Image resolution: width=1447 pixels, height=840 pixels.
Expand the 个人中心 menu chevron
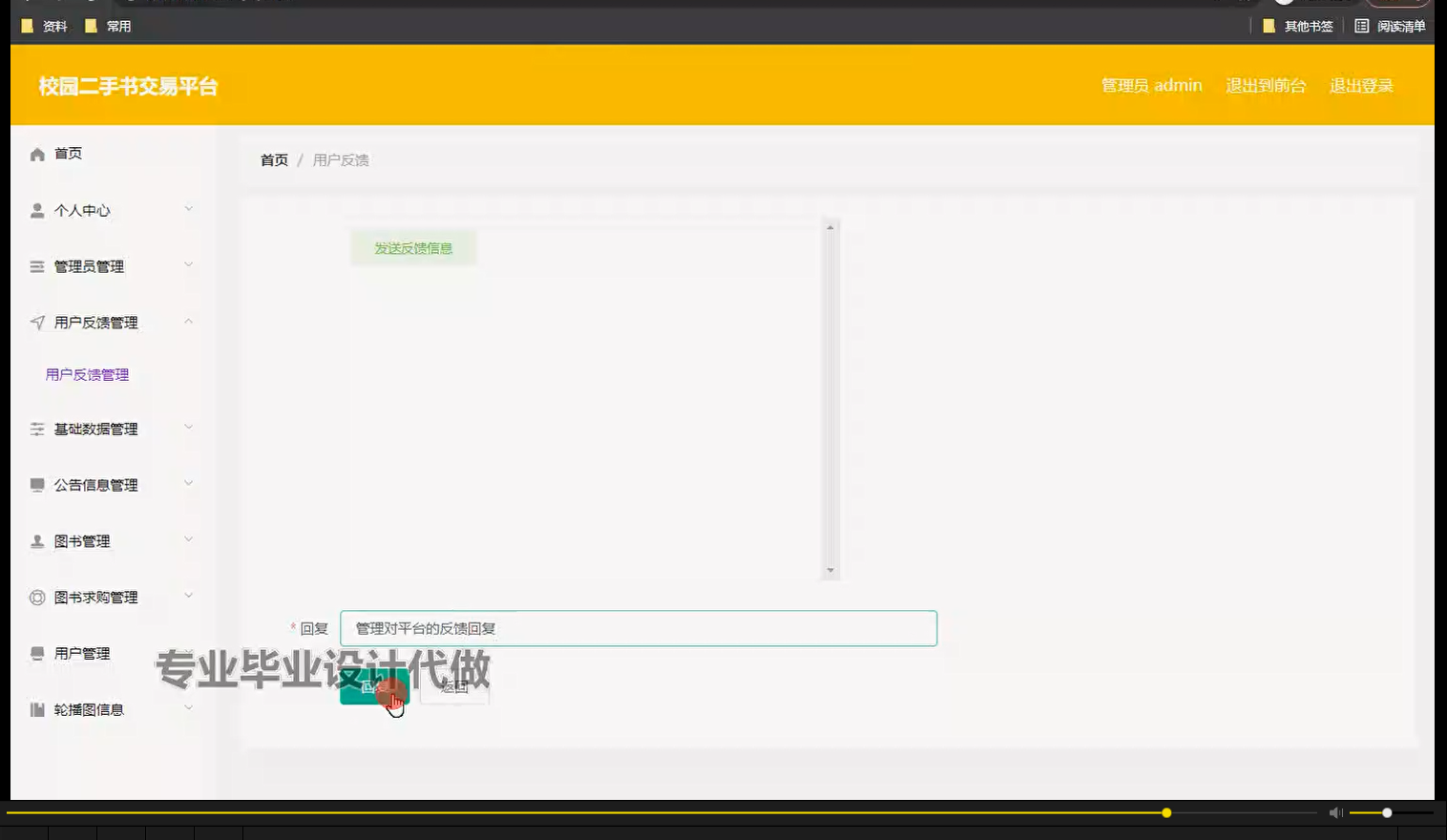point(188,209)
